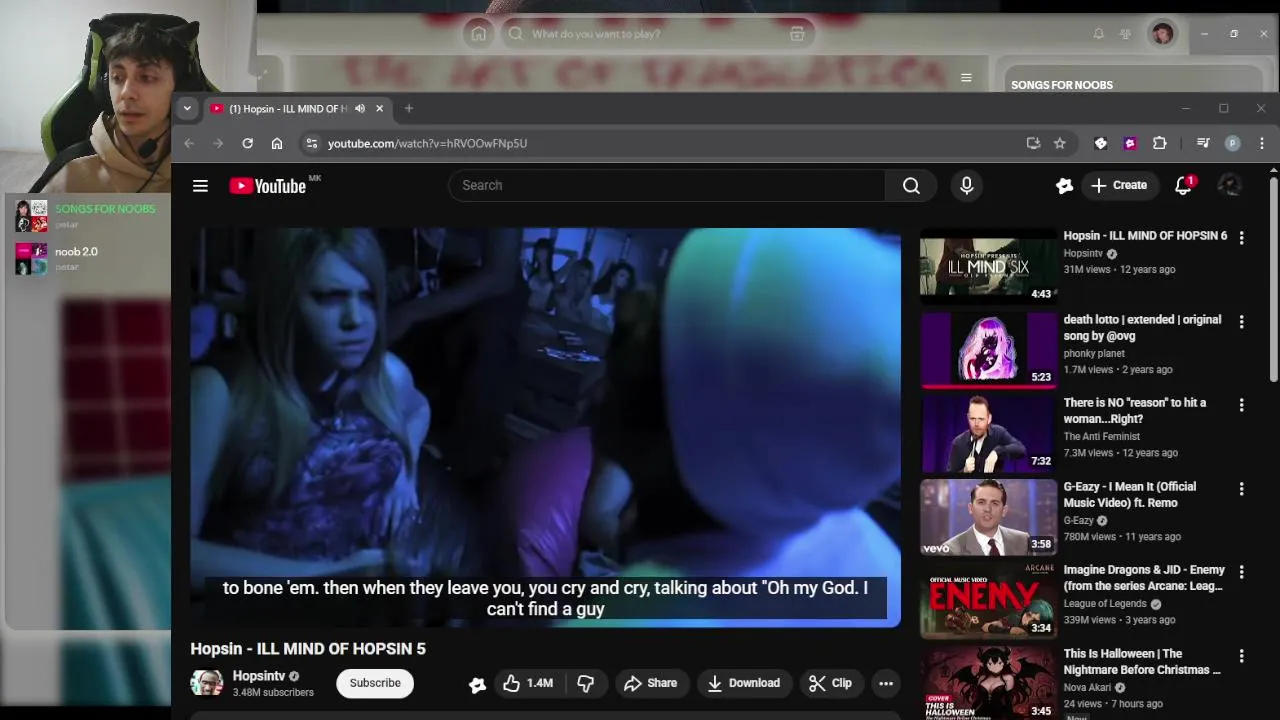Select SONGS FOR NOOBS playlist in sidebar

[x=86, y=215]
